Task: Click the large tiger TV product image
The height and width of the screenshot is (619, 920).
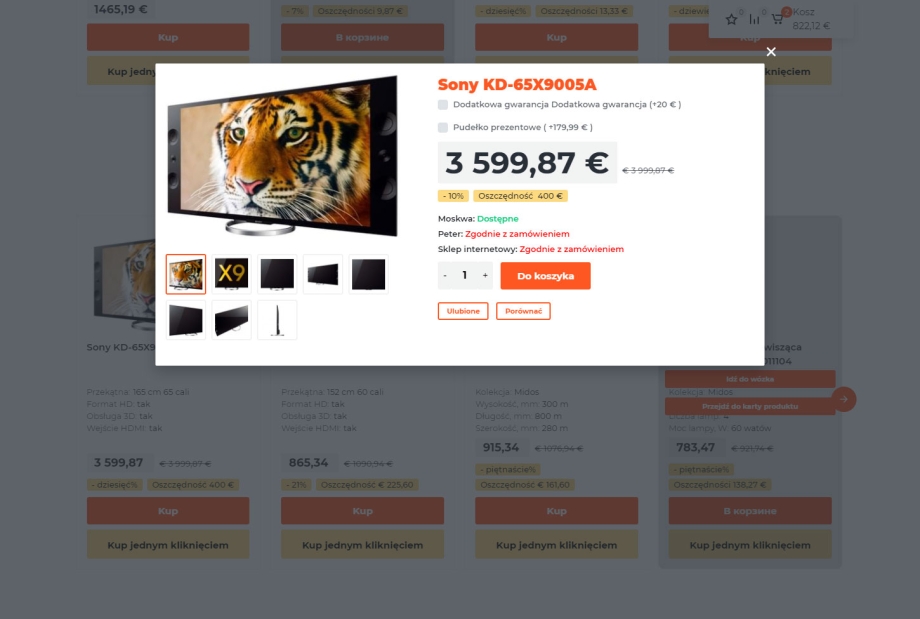Action: click(x=282, y=156)
